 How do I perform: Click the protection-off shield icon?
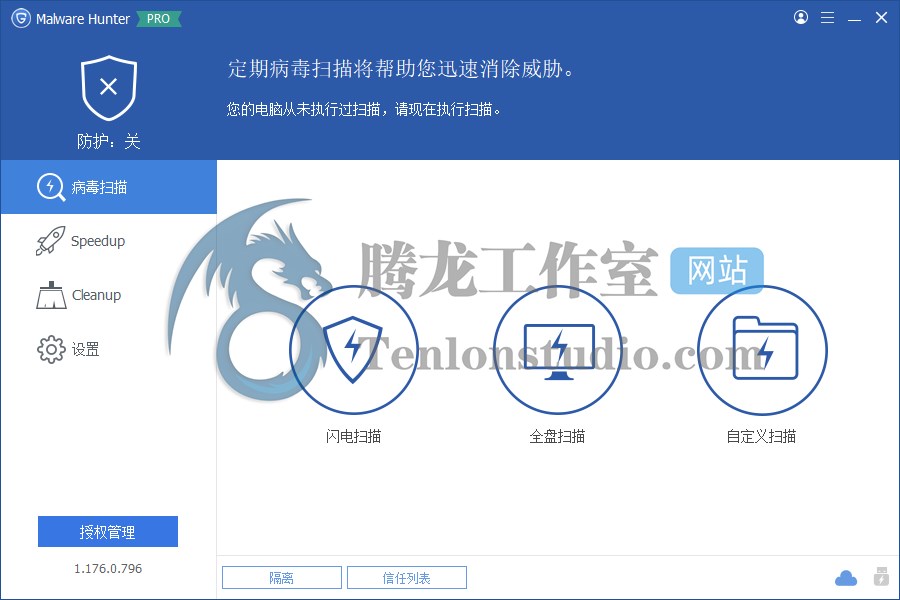(x=108, y=87)
